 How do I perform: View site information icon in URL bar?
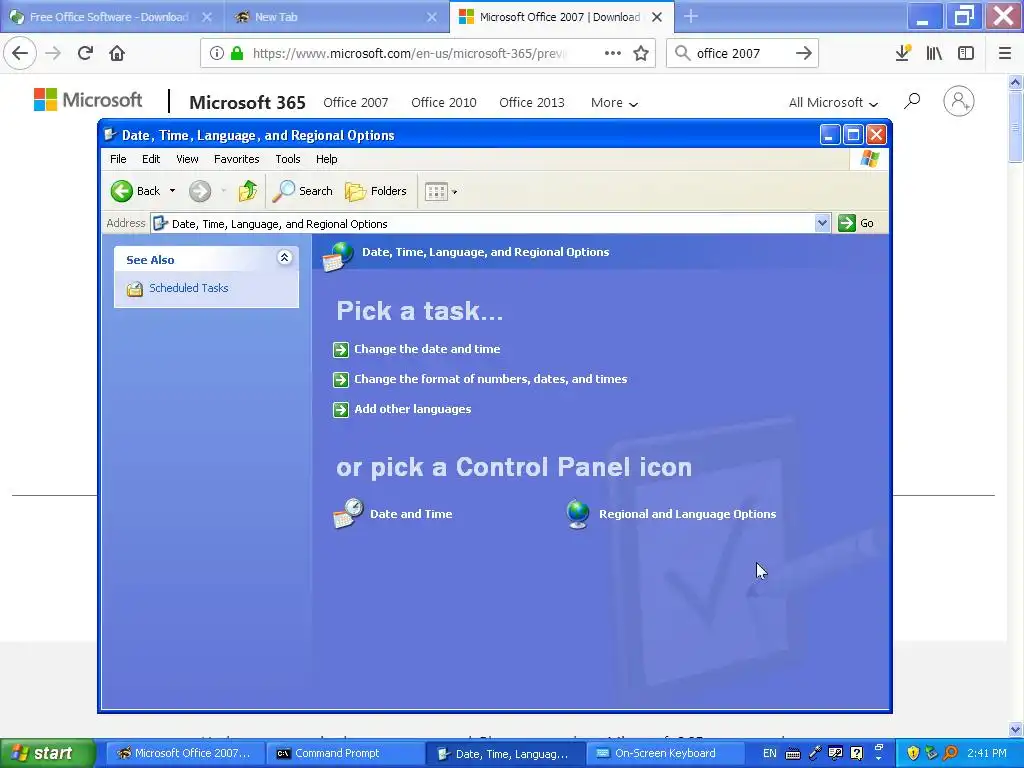click(216, 54)
